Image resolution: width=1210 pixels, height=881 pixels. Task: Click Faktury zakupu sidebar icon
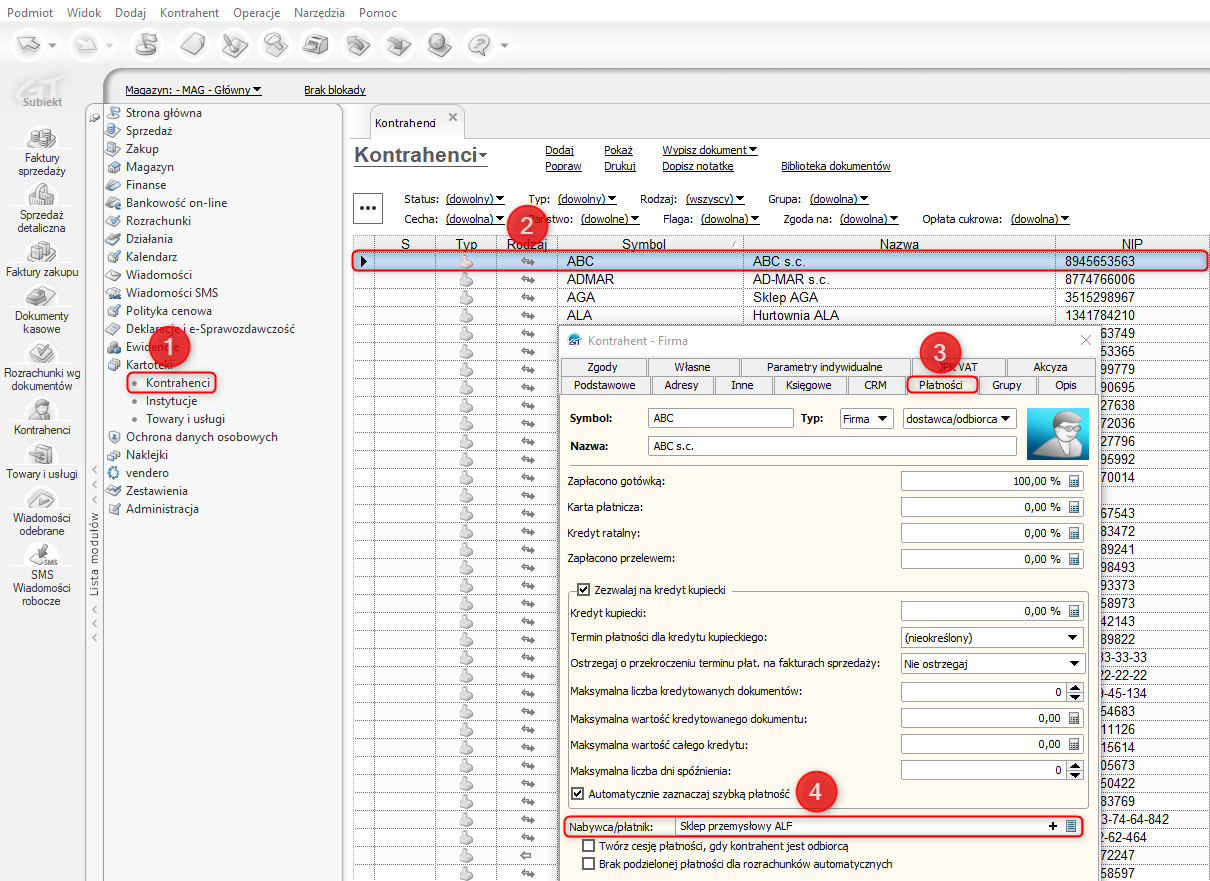point(41,253)
